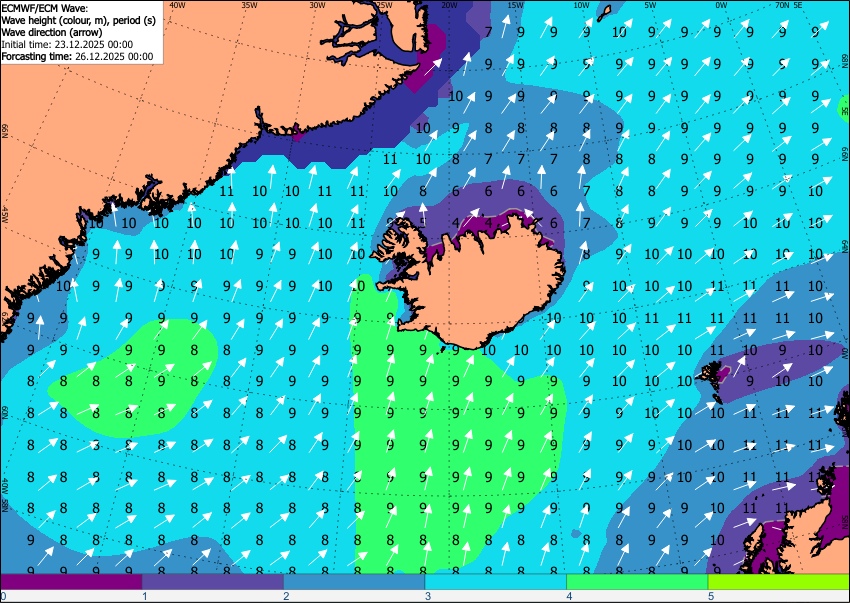Click the '30W' longitude label at top
Viewport: 850px width, 603px height.
pos(317,5)
